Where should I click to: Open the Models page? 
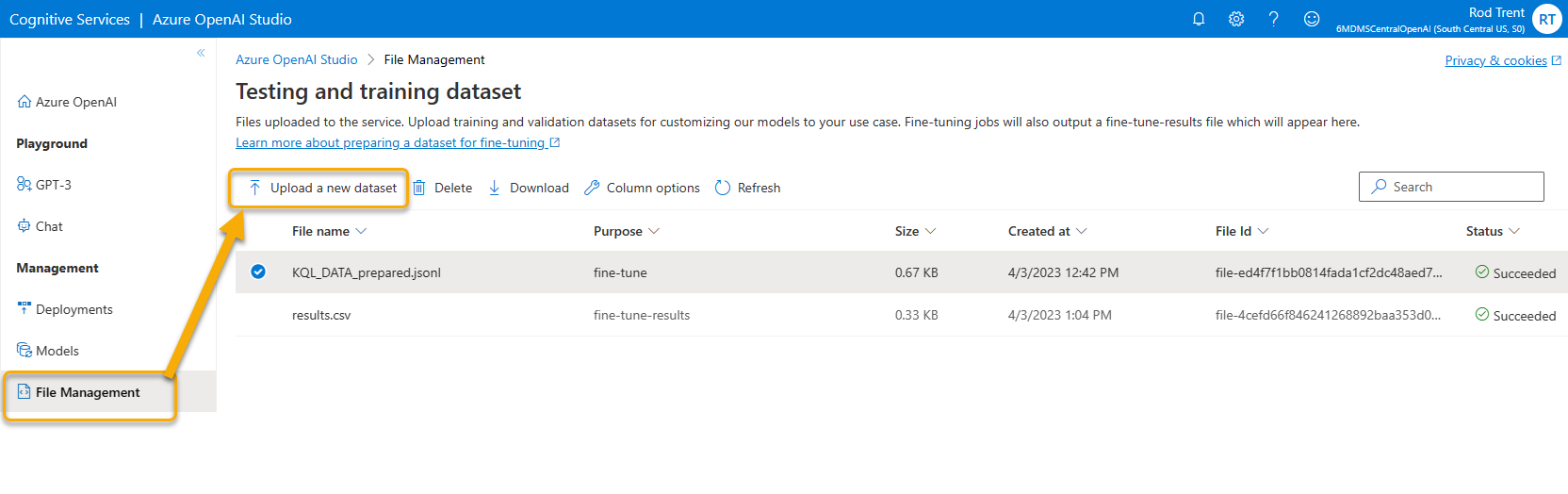48,351
